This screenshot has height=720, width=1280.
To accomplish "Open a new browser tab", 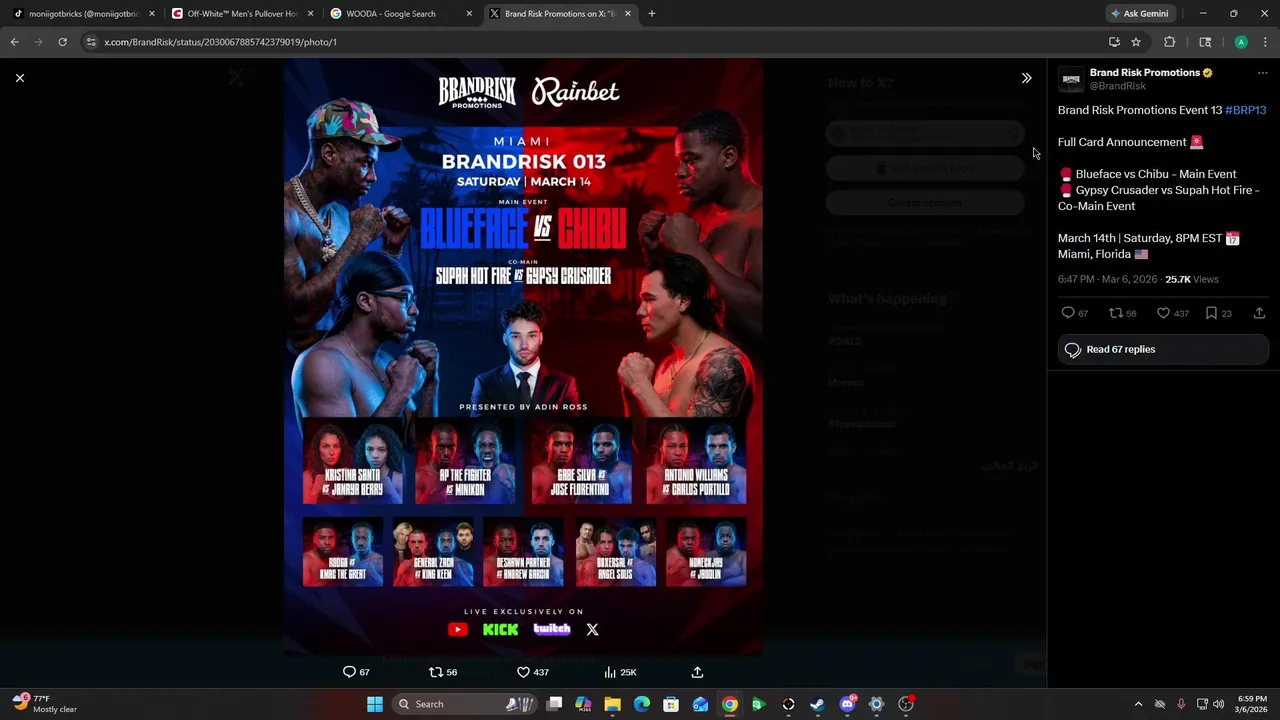I will (652, 14).
